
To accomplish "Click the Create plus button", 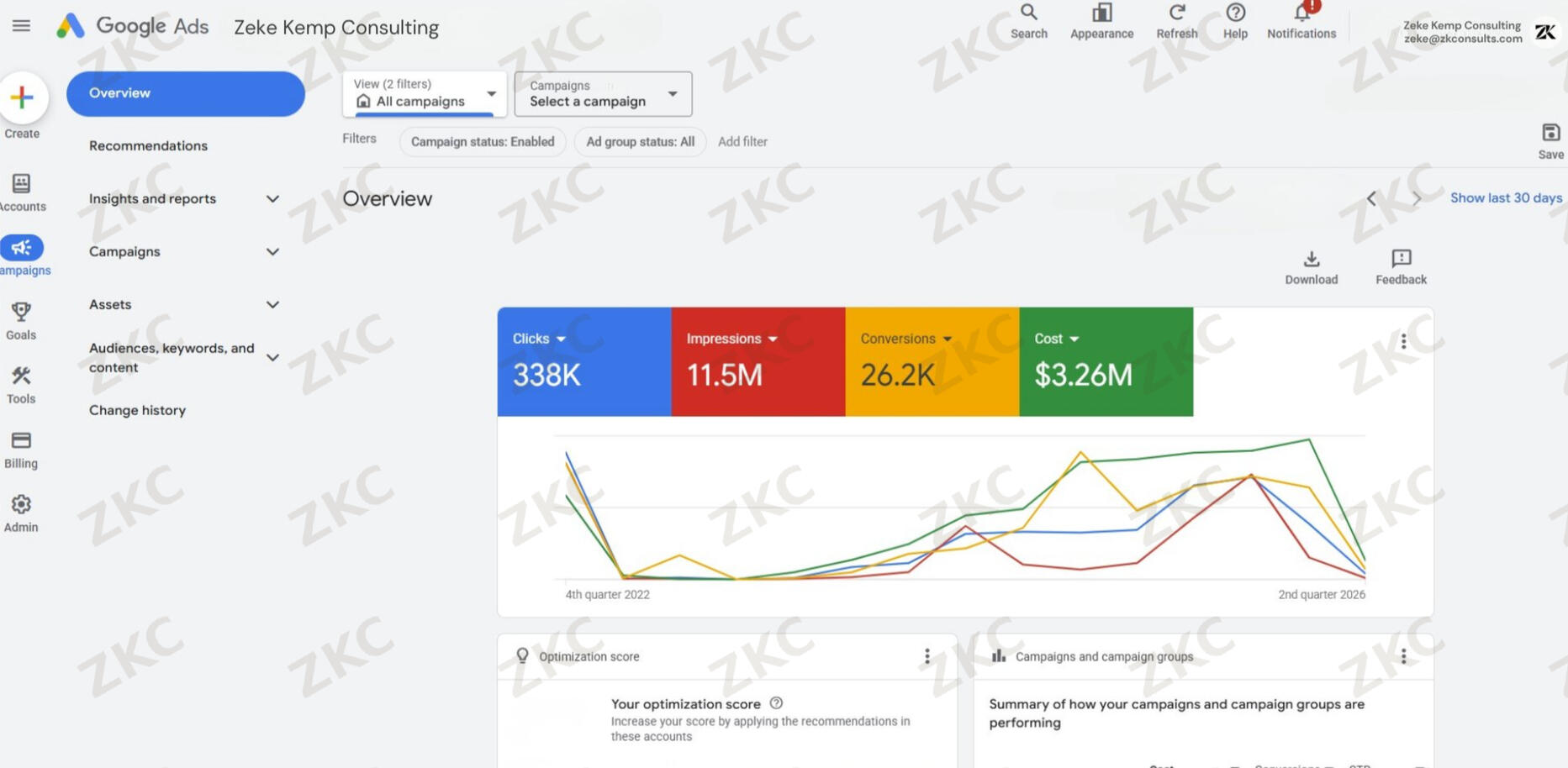I will (x=23, y=97).
